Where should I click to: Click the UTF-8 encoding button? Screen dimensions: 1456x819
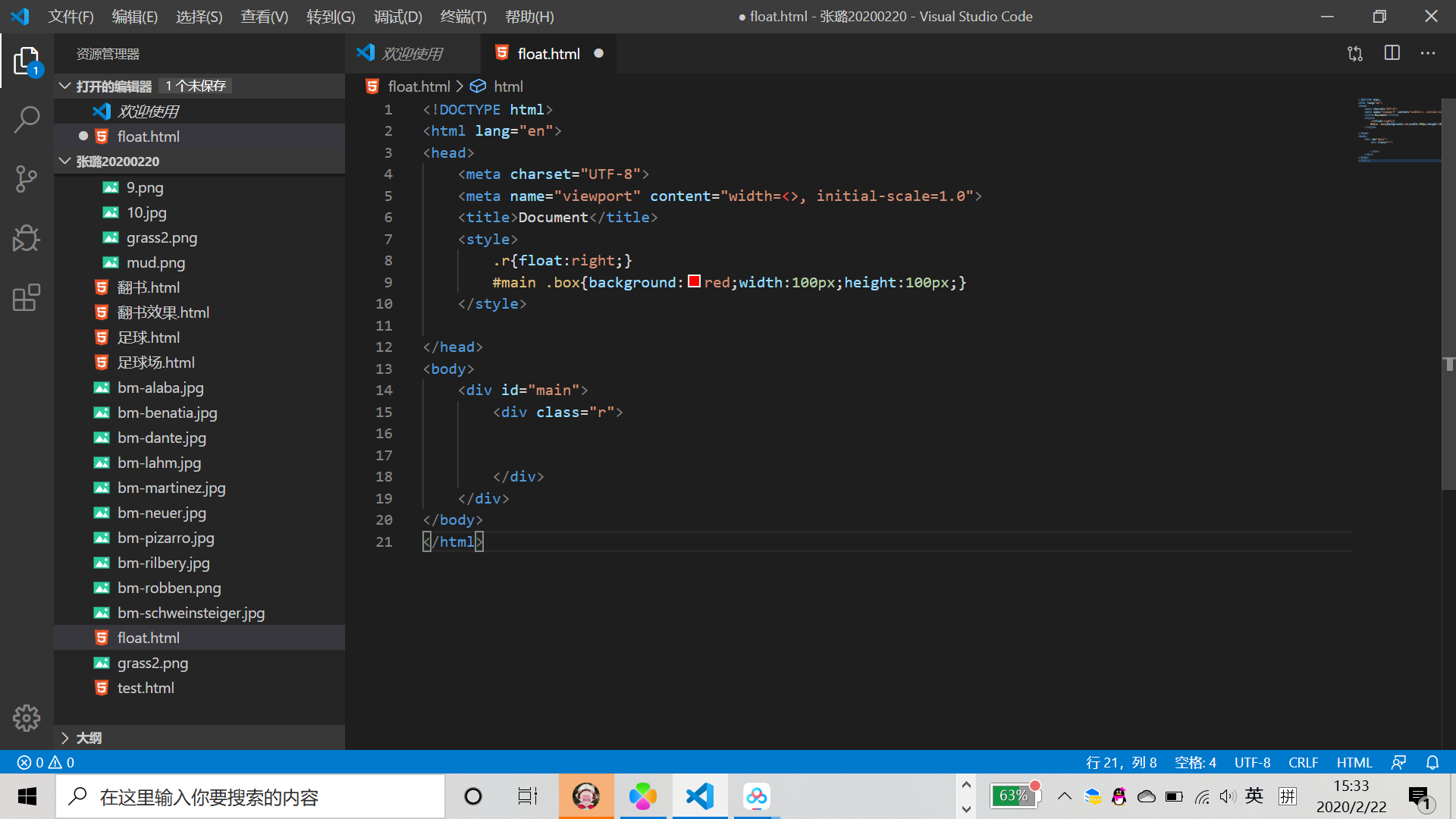(x=1252, y=762)
